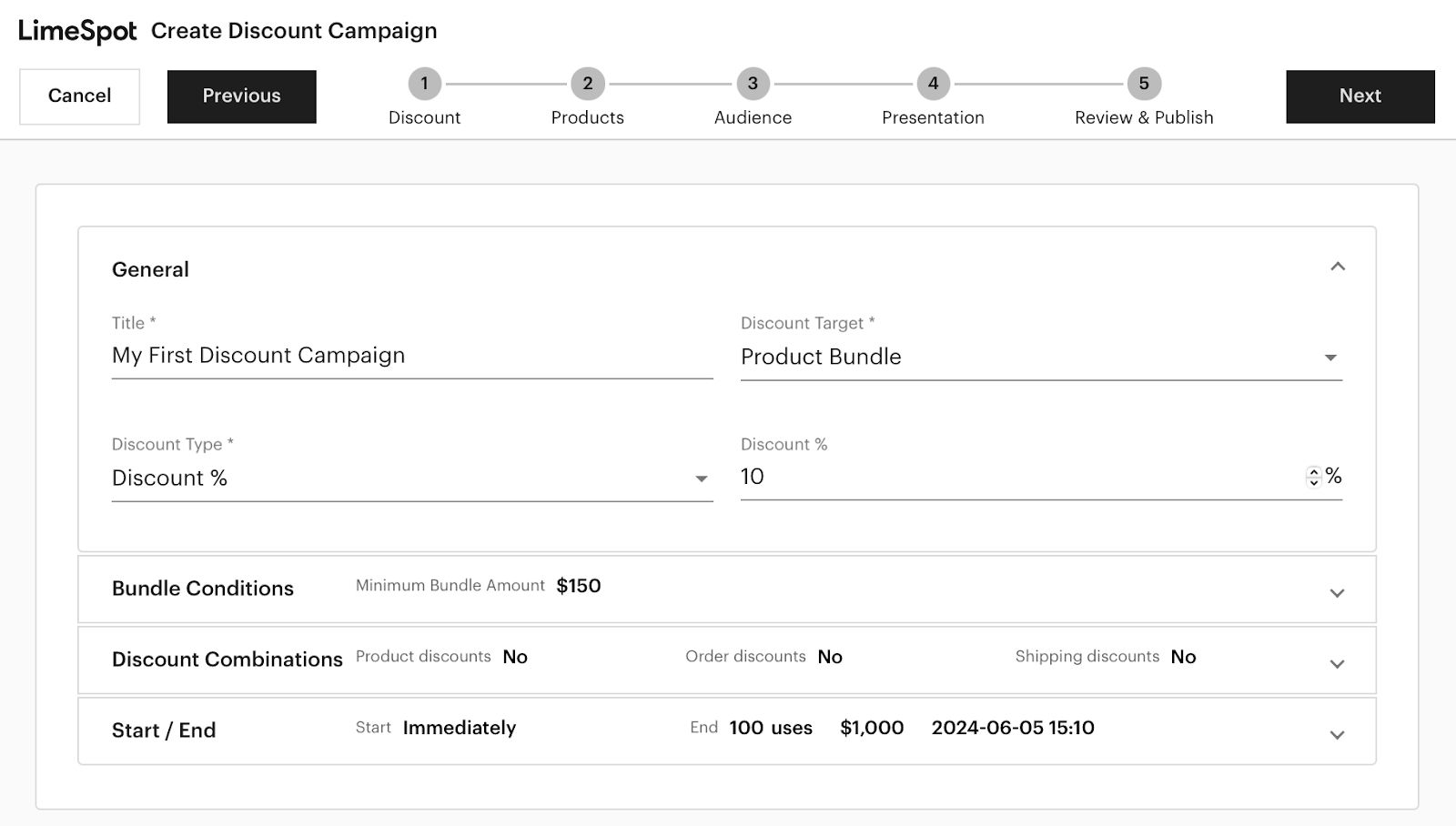The height and width of the screenshot is (826, 1456).
Task: Click the LimeSpot logo
Action: (77, 31)
